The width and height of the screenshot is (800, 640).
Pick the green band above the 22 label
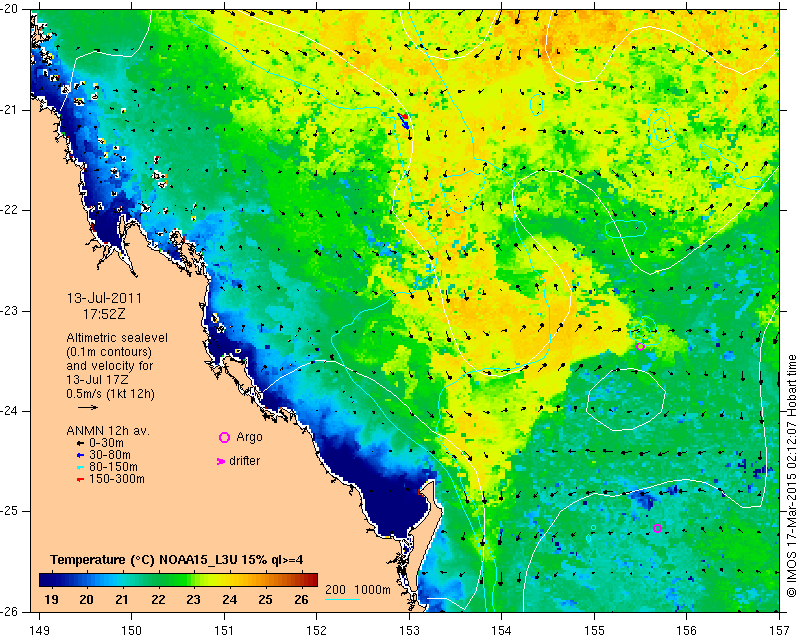pos(158,580)
